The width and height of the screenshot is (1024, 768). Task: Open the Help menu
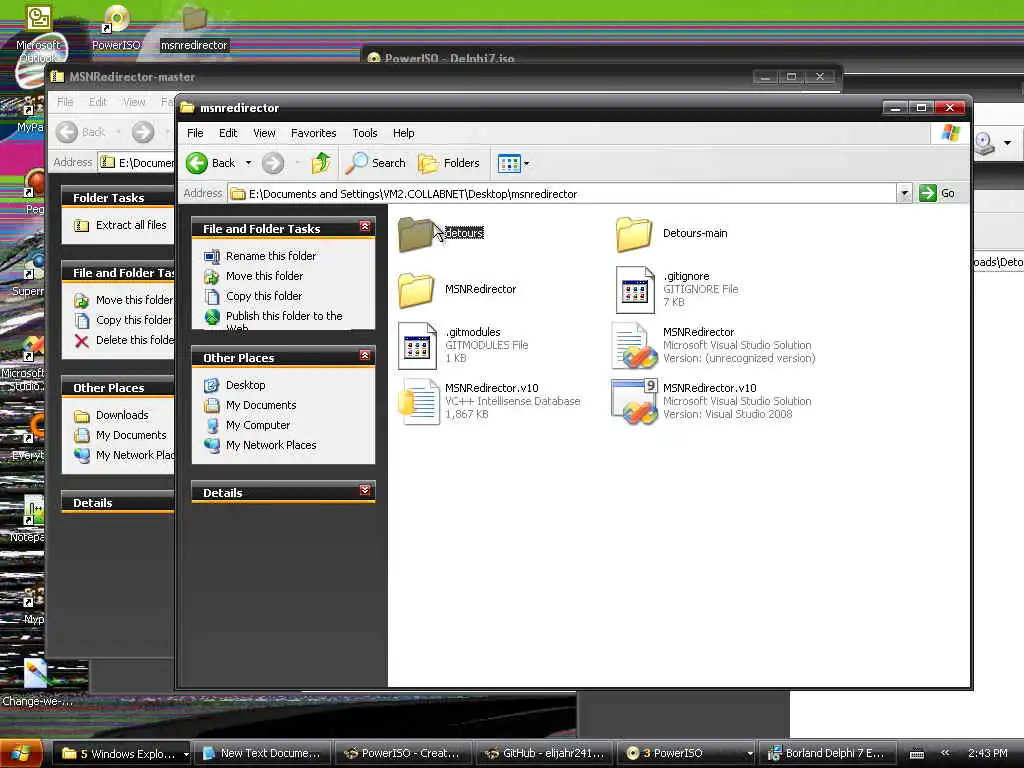tap(403, 133)
